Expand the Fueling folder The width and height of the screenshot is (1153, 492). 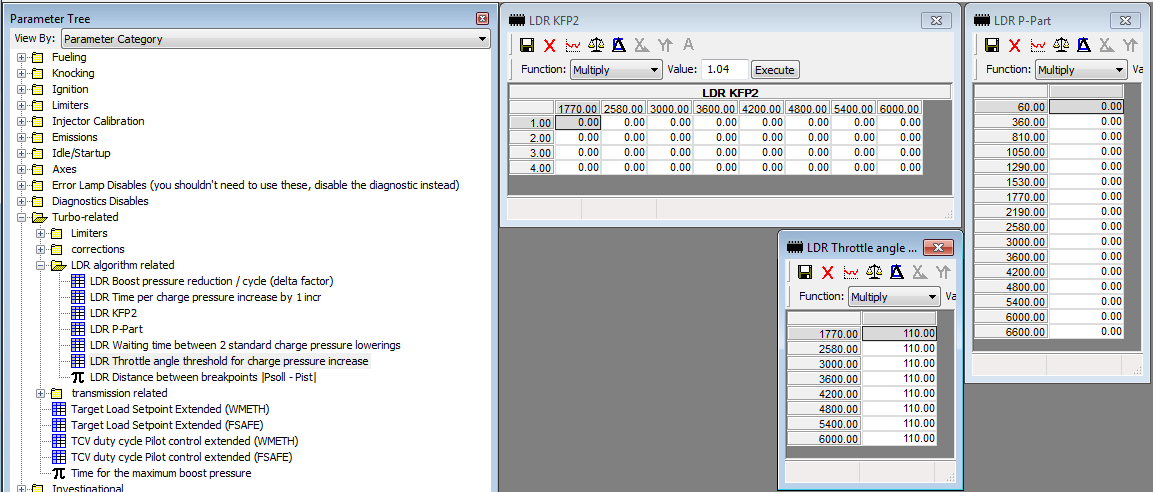click(21, 57)
